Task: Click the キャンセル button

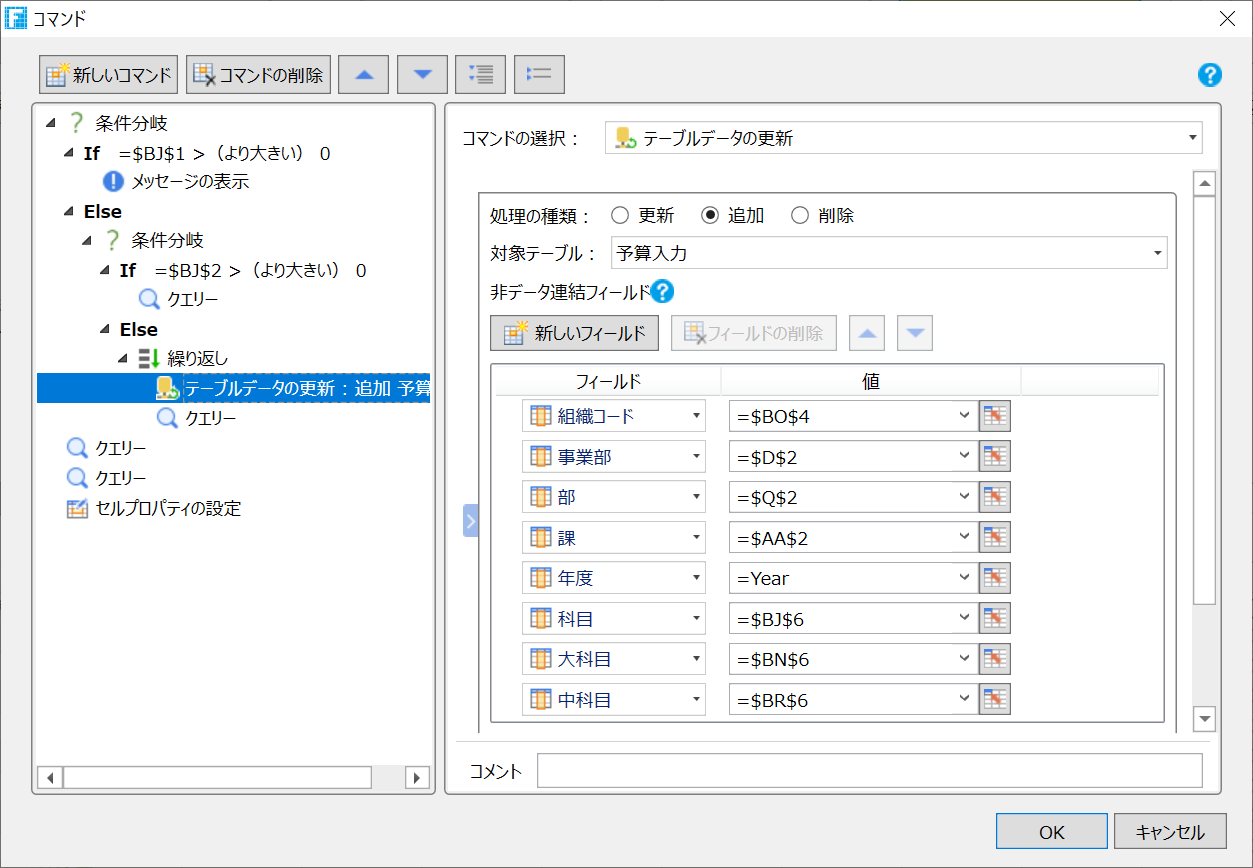Action: pyautogui.click(x=1170, y=831)
